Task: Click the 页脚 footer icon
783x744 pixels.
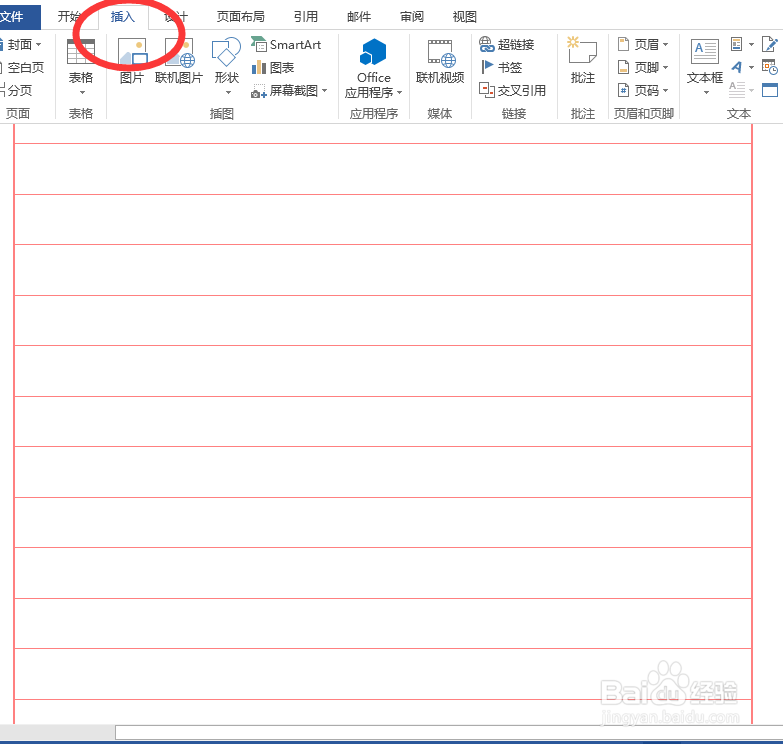Action: (623, 67)
